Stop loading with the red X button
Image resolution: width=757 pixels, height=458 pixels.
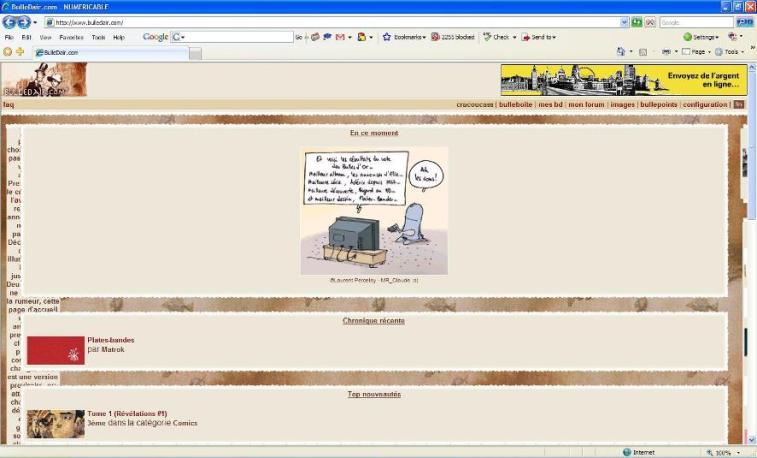coord(650,22)
